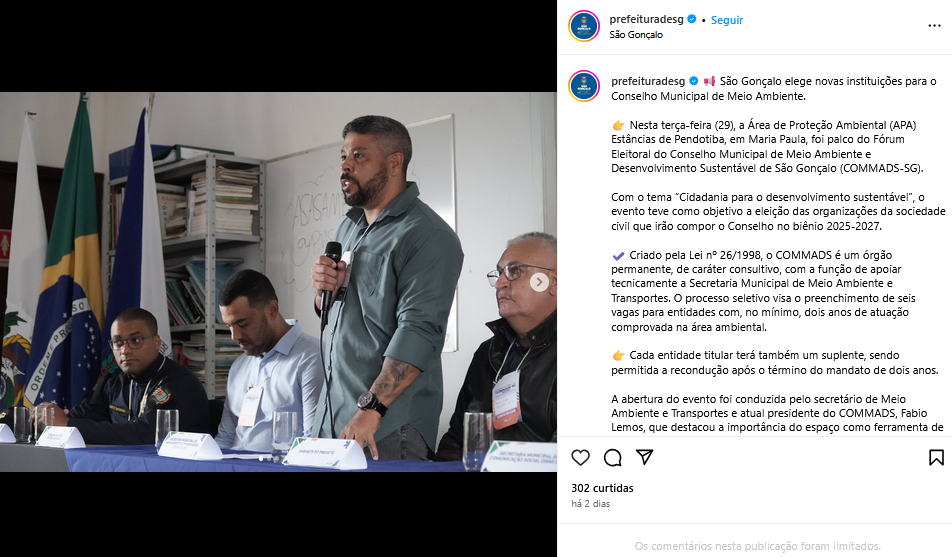Viewport: 952px width, 557px height.
Task: Click the megaphone emoji in caption
Action: click(x=709, y=81)
